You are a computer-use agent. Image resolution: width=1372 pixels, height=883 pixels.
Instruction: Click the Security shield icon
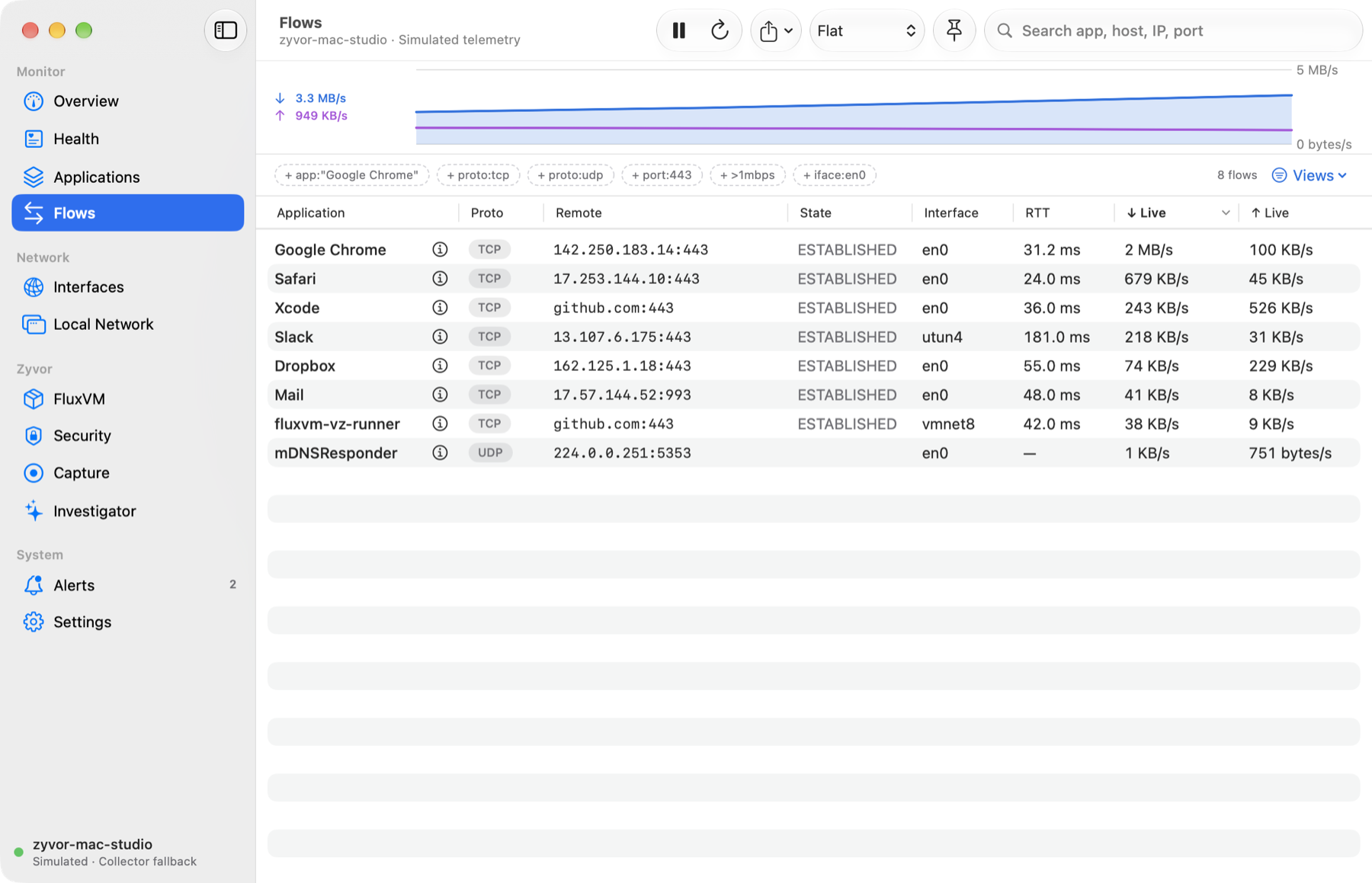point(34,436)
